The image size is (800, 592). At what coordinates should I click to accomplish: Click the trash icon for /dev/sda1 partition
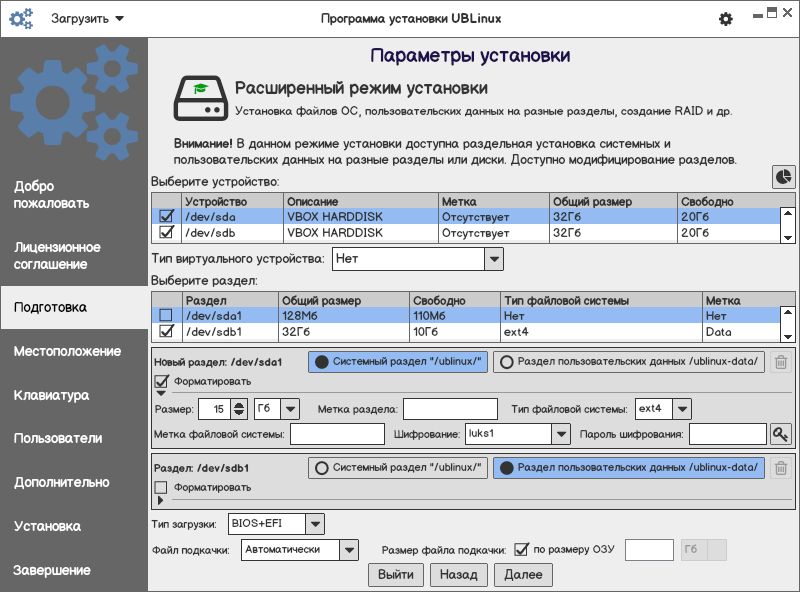[781, 363]
